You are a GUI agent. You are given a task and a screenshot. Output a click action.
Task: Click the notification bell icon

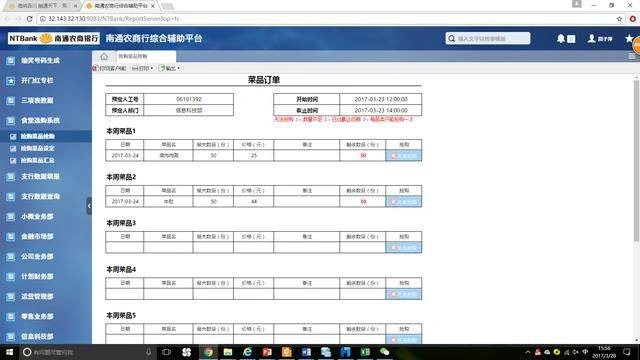click(561, 38)
